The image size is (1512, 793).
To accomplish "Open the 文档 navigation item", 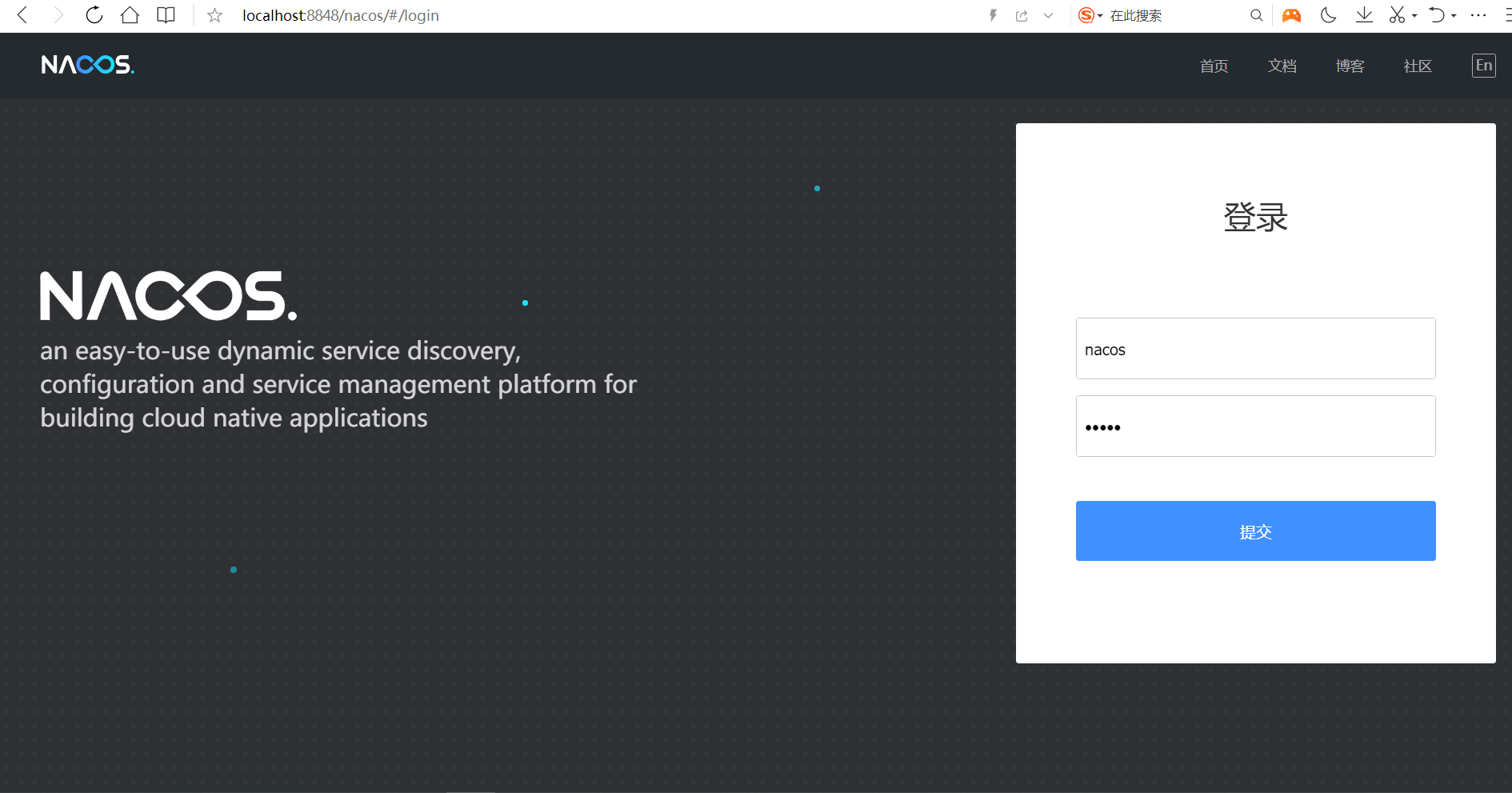I will pos(1282,66).
